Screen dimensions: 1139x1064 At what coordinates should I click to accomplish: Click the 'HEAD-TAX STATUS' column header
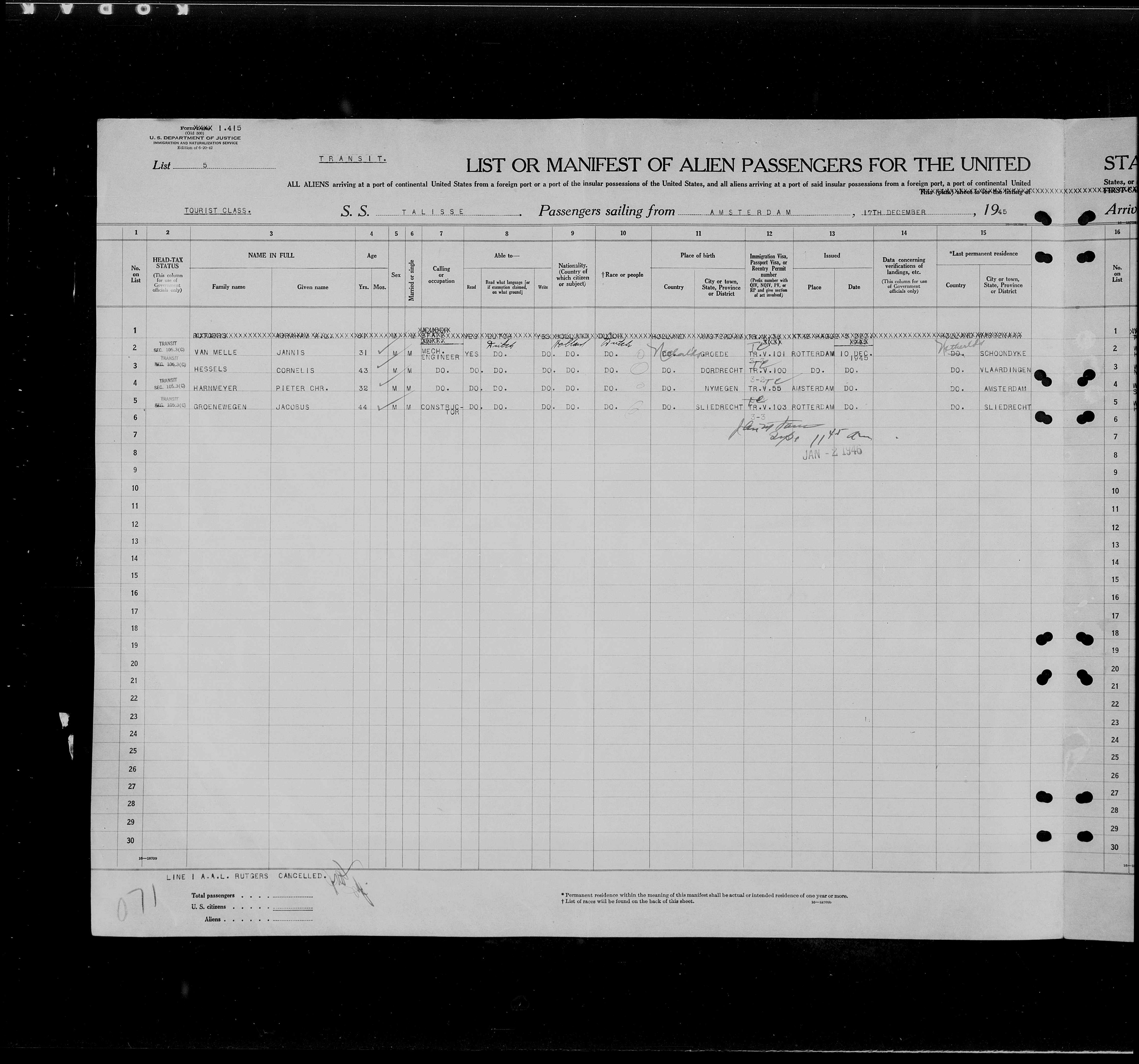[167, 263]
